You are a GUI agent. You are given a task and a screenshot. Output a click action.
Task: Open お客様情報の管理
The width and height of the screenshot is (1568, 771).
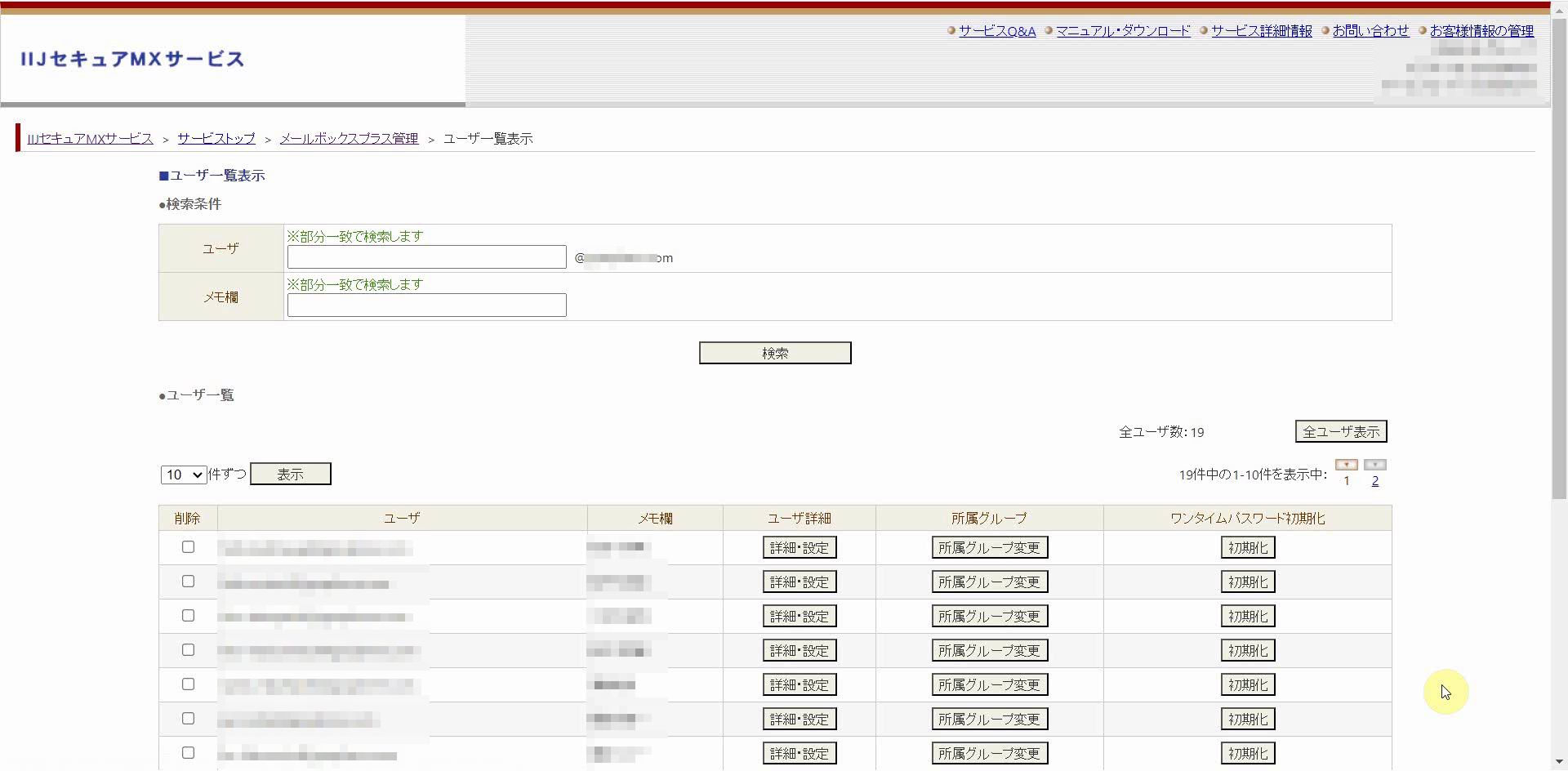pyautogui.click(x=1481, y=31)
